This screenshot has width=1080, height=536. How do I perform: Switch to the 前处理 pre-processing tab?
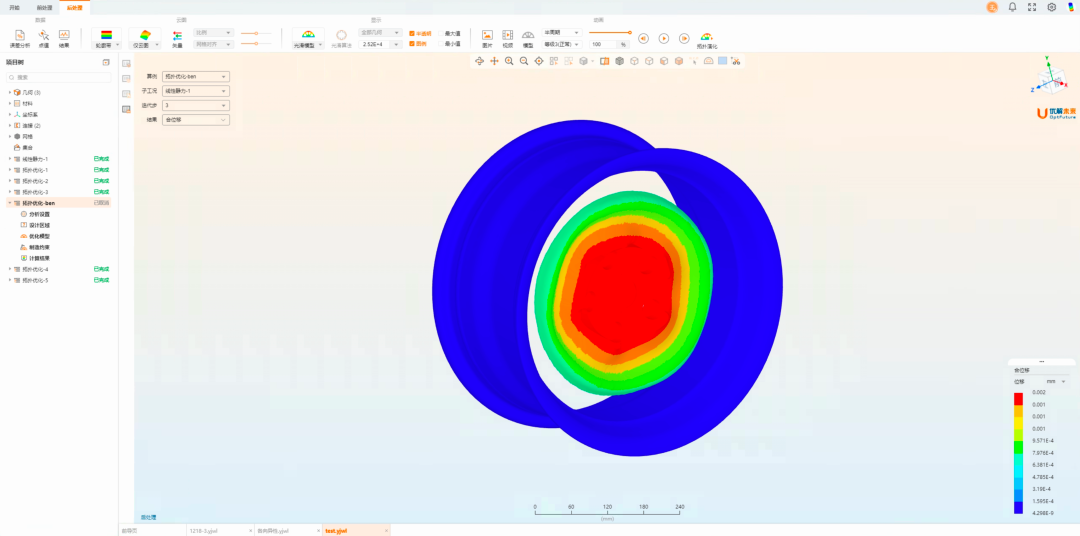click(x=44, y=7)
